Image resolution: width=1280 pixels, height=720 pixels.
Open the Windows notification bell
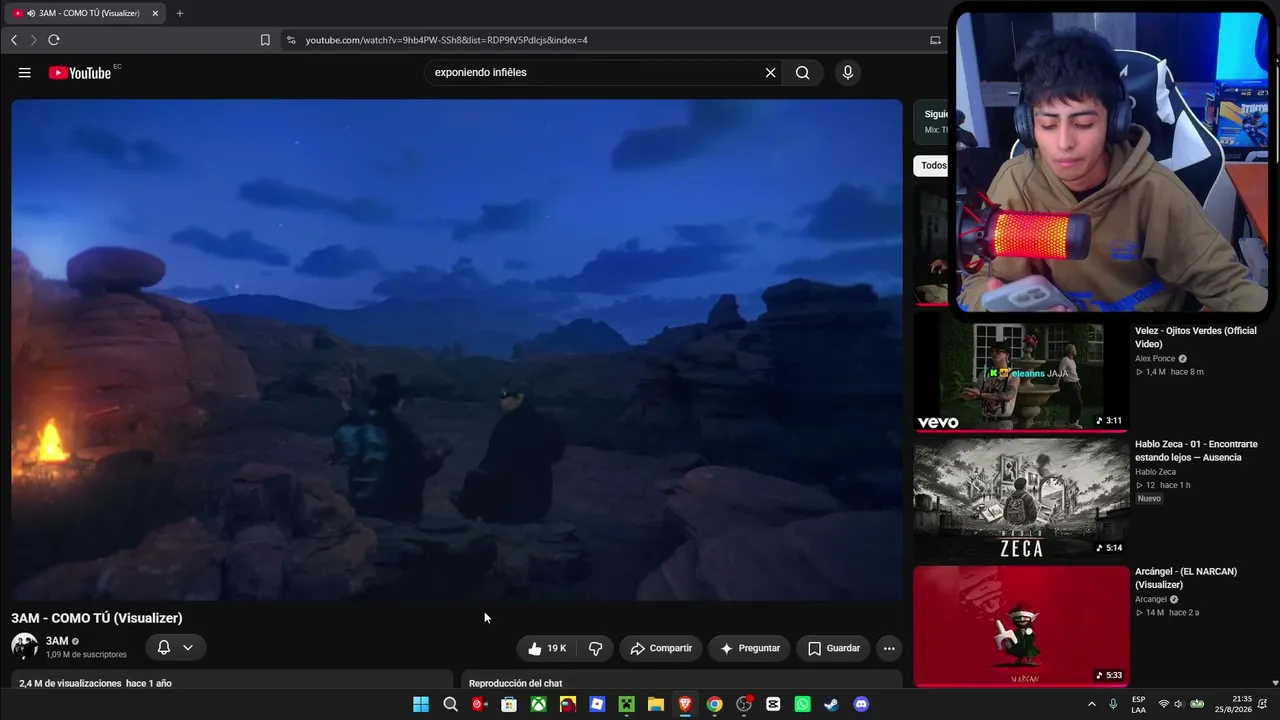tap(1263, 704)
